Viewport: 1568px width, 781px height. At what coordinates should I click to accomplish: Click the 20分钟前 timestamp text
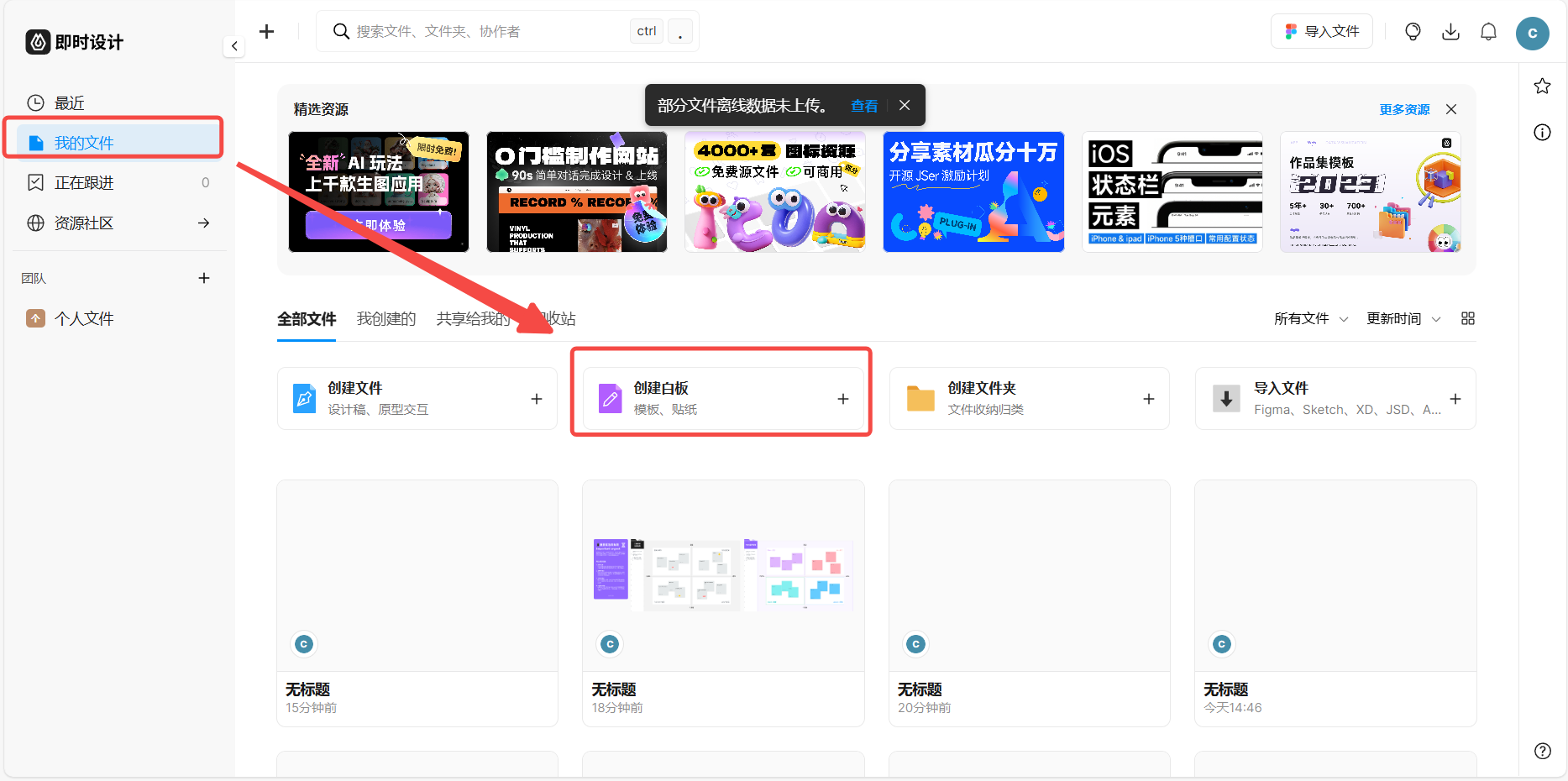[924, 708]
